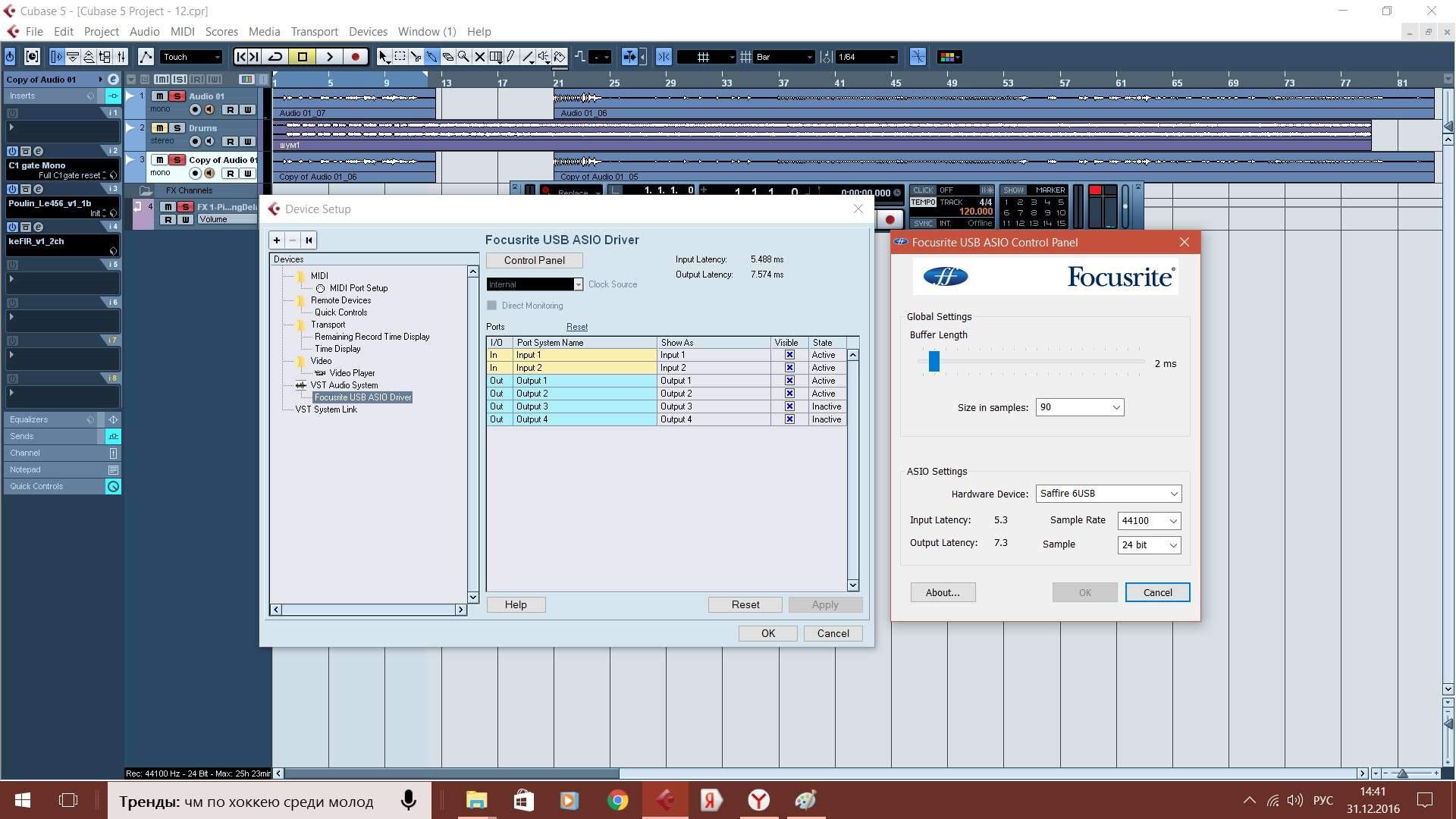Viewport: 1456px width, 819px height.
Task: Toggle solo on Audio 01 track
Action: tap(177, 96)
